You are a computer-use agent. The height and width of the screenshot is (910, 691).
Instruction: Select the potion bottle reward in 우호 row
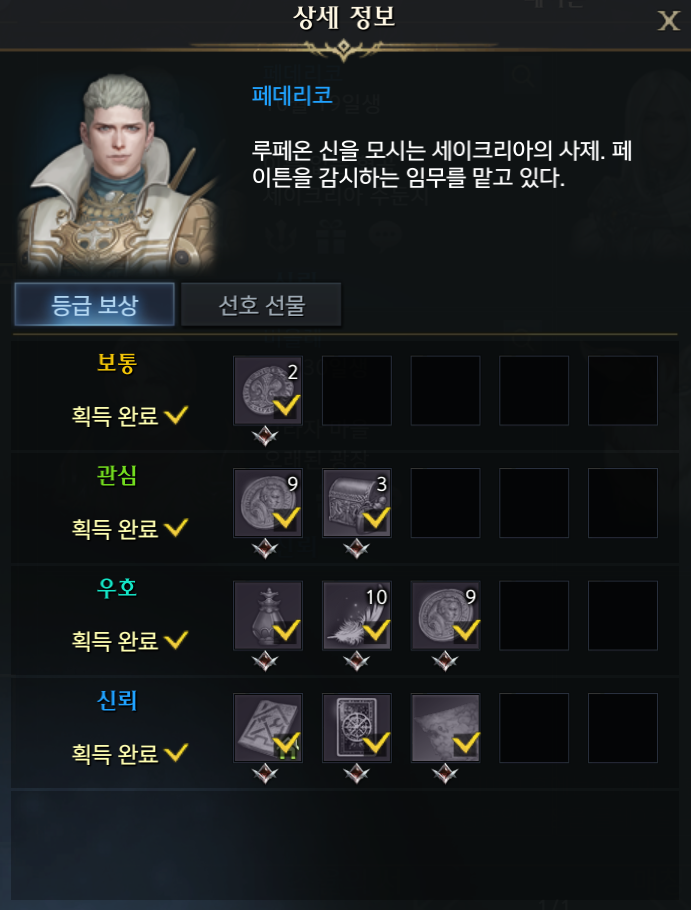point(267,615)
